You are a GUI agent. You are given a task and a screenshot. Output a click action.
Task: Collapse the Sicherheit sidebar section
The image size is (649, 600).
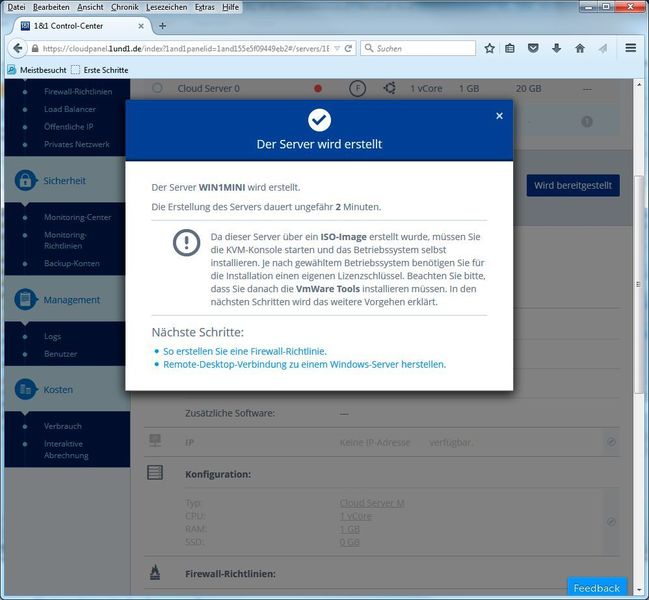[x=65, y=180]
